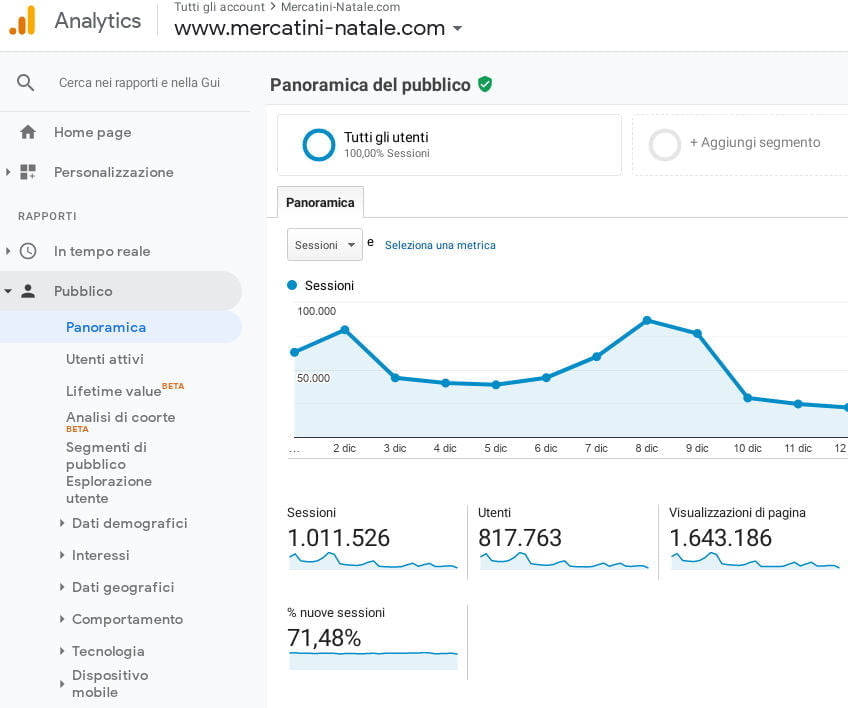Expand Tecnologia submenu
Image resolution: width=848 pixels, height=708 pixels.
62,651
